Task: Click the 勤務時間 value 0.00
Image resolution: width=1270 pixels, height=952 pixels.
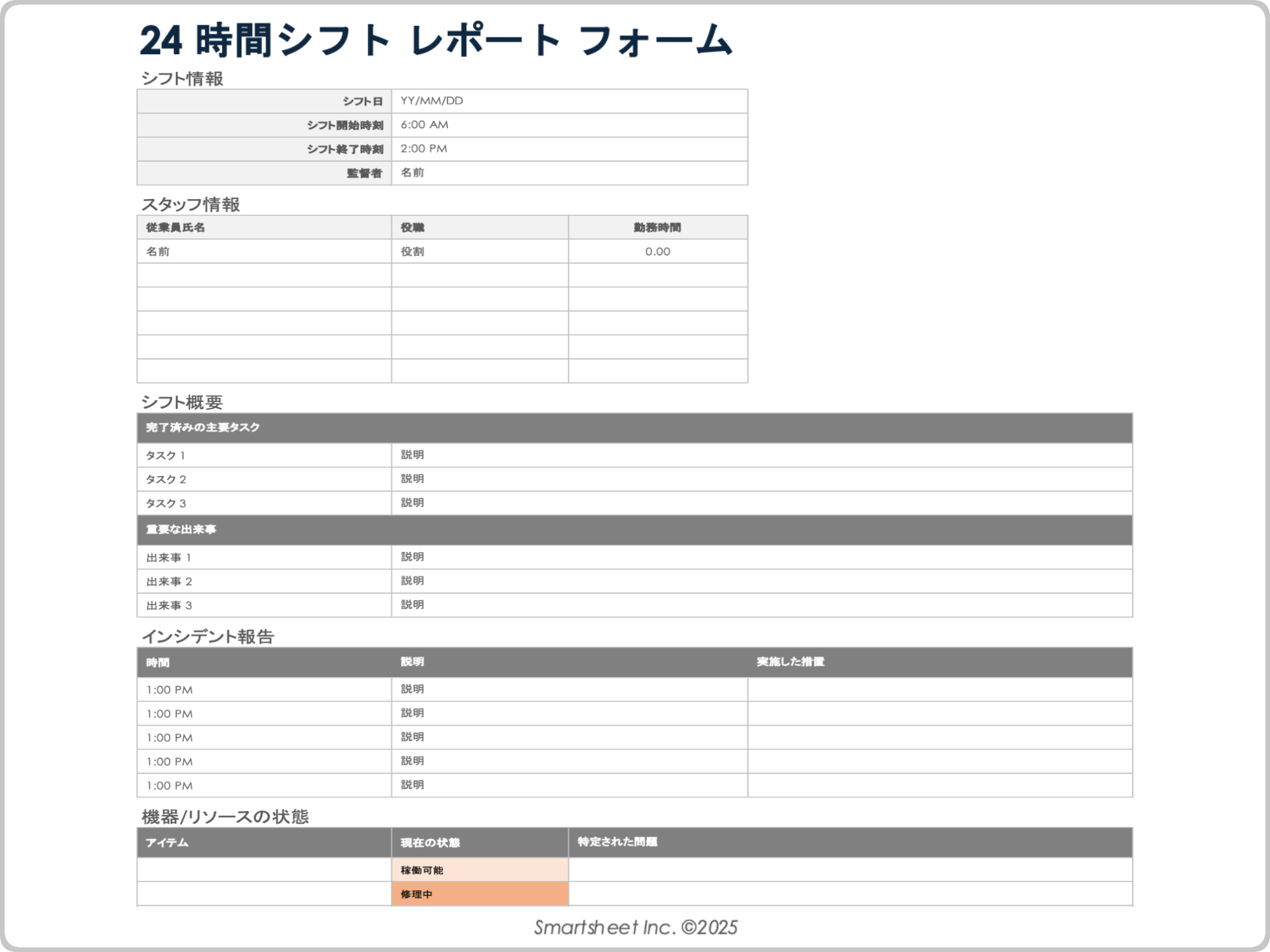Action: 657,251
